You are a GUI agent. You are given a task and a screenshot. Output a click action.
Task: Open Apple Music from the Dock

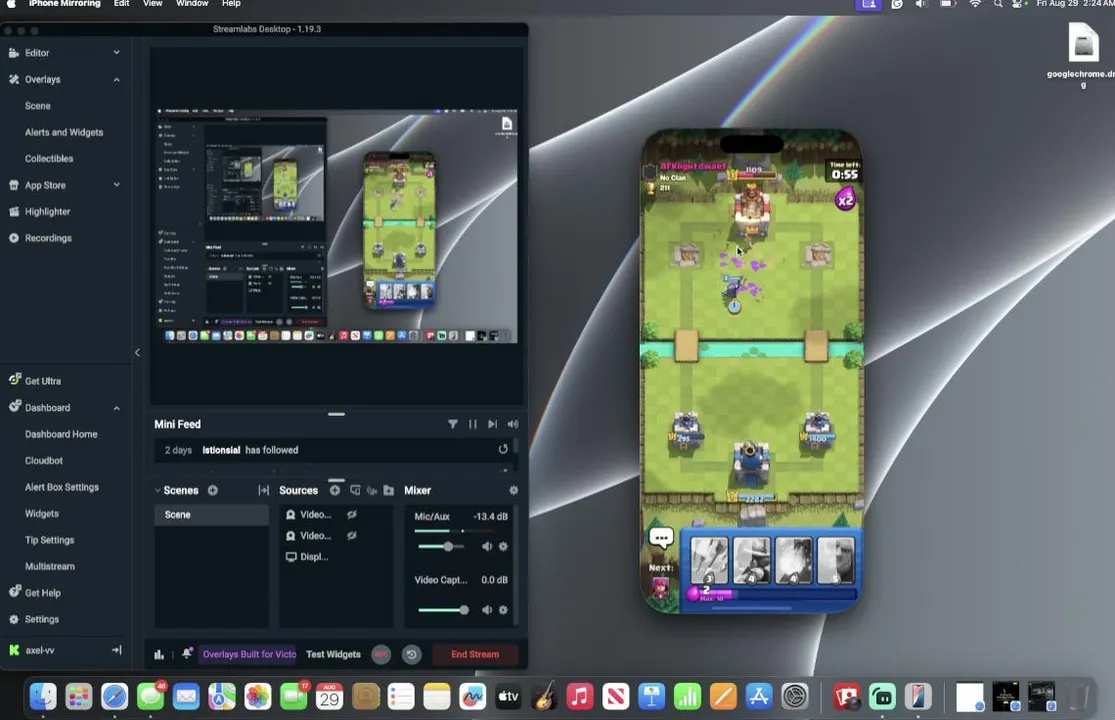(x=580, y=697)
